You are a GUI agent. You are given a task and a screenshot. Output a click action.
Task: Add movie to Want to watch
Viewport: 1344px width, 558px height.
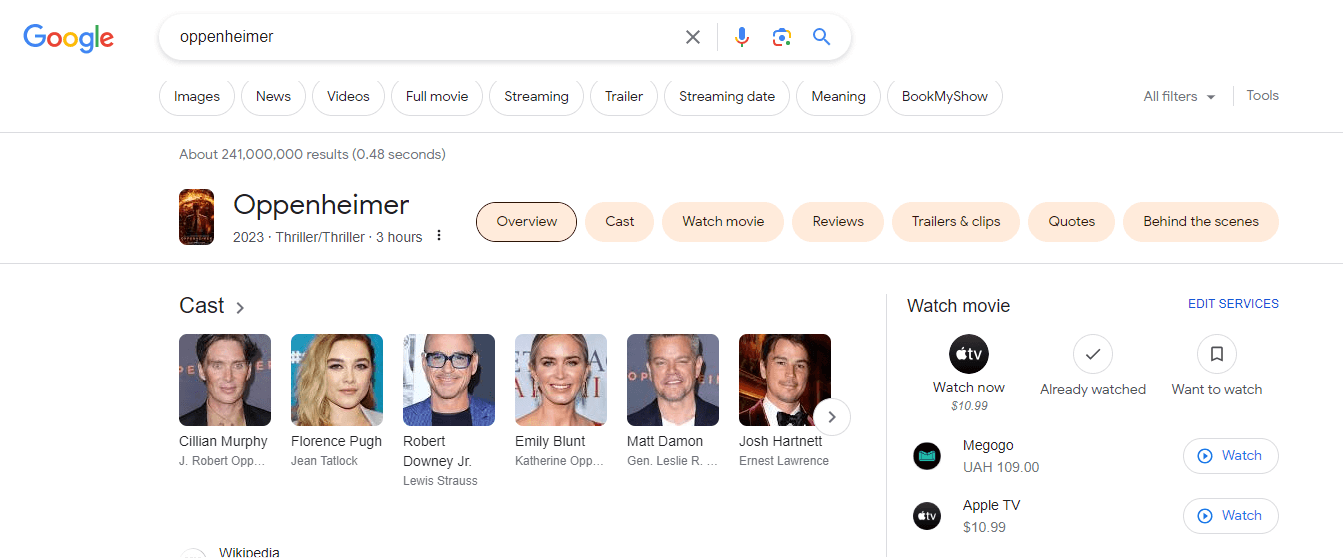[x=1217, y=354]
